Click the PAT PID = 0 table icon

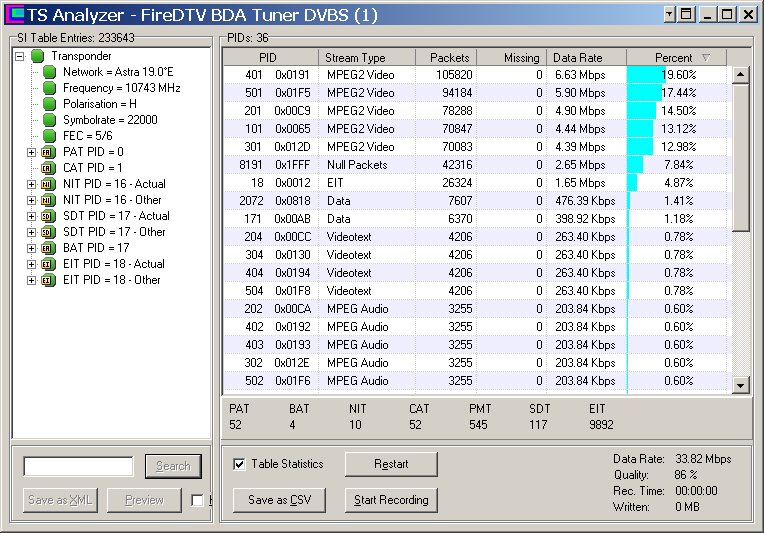(47, 152)
